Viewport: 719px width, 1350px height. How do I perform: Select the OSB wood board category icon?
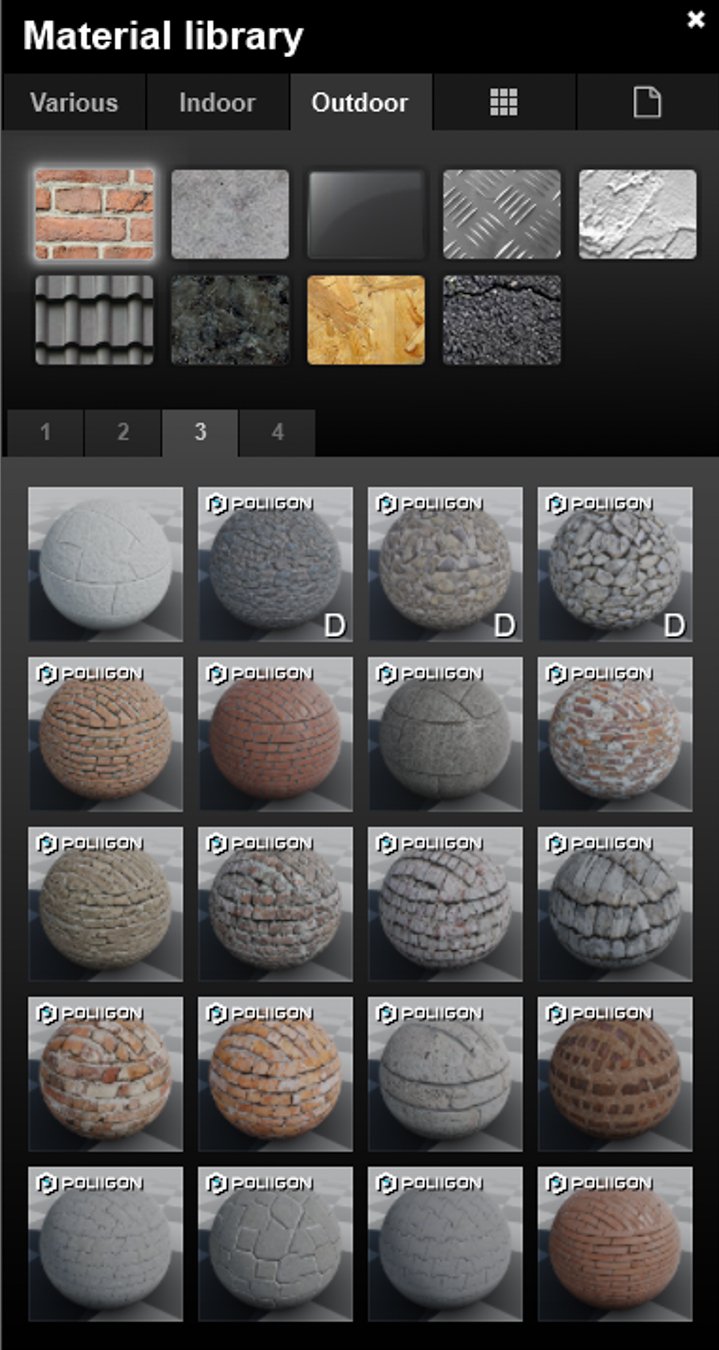pos(366,320)
